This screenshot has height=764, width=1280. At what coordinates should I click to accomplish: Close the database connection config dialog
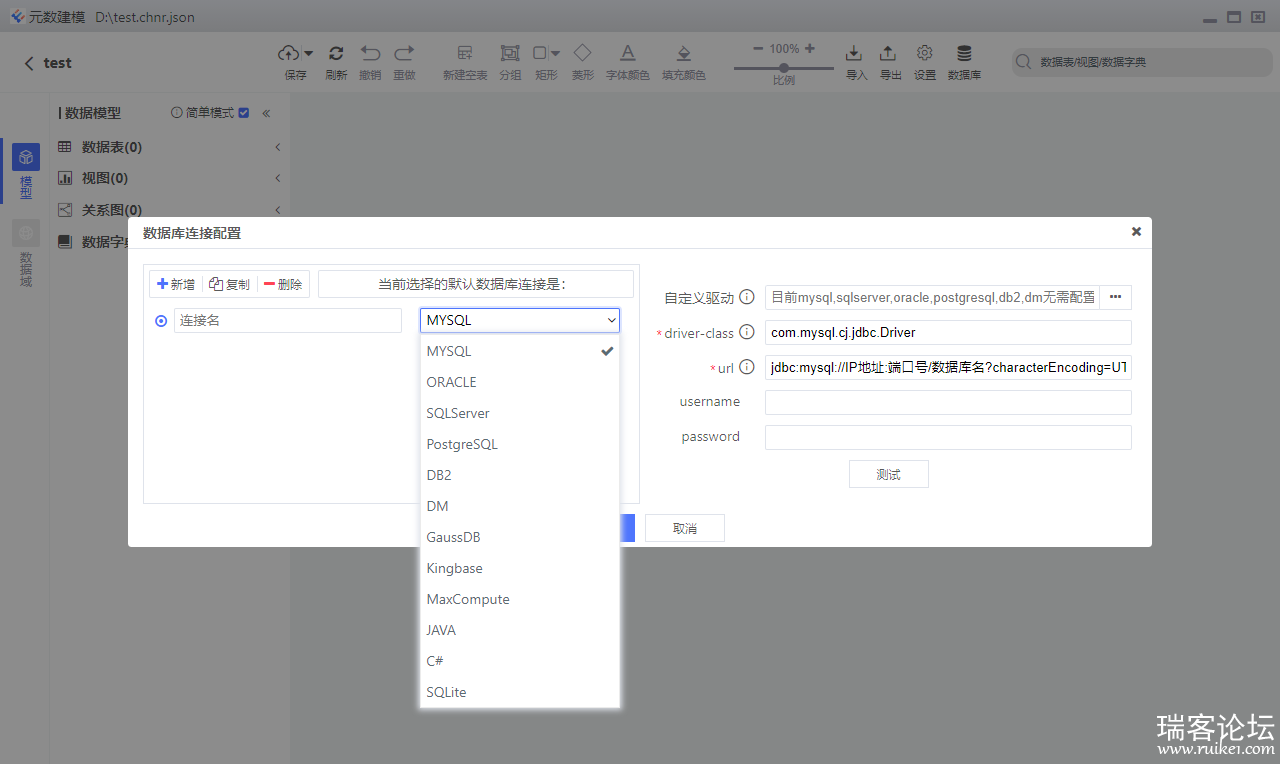click(x=1136, y=231)
